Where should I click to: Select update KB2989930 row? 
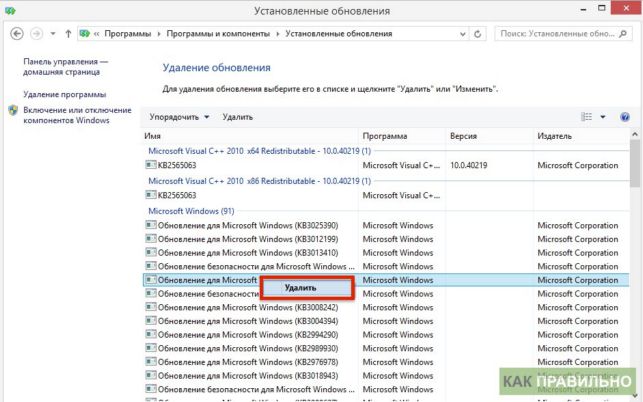tap(385, 348)
